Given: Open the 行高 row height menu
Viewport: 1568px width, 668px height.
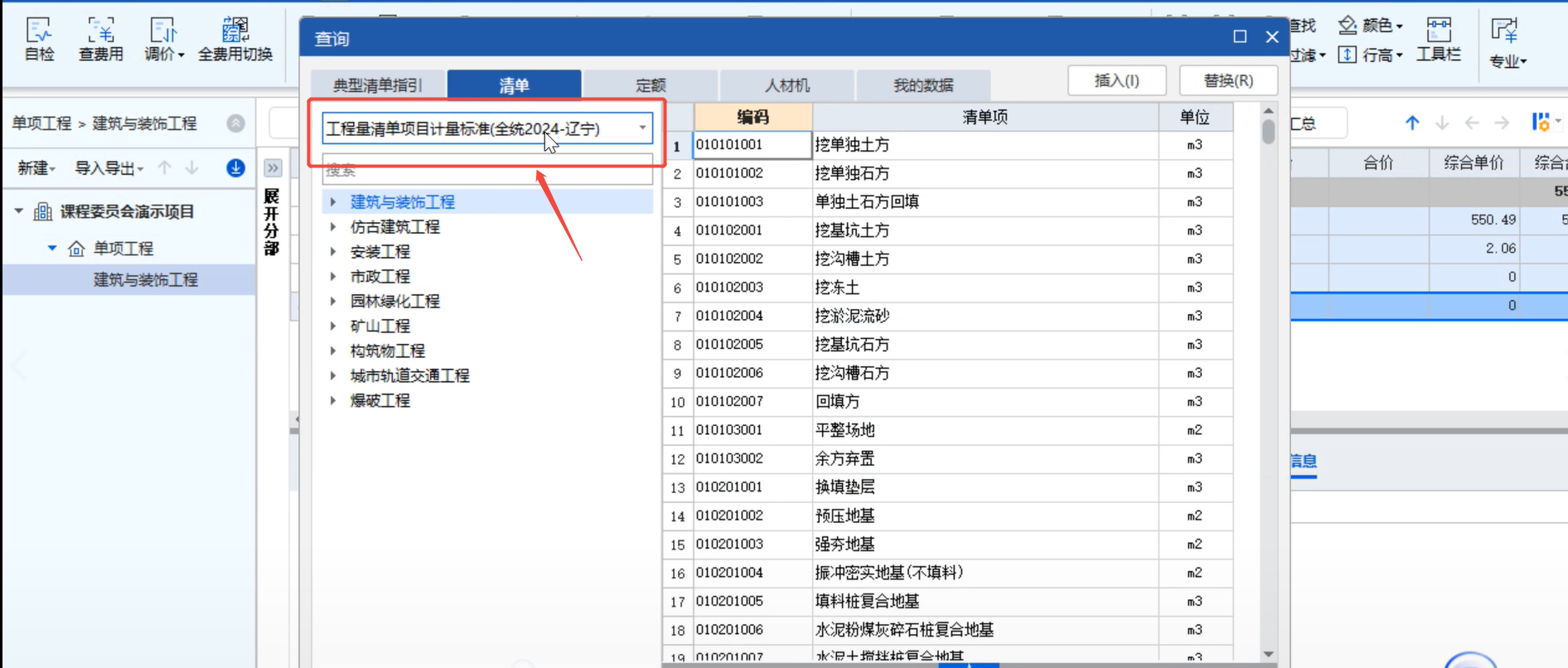Looking at the screenshot, I should coord(1371,55).
